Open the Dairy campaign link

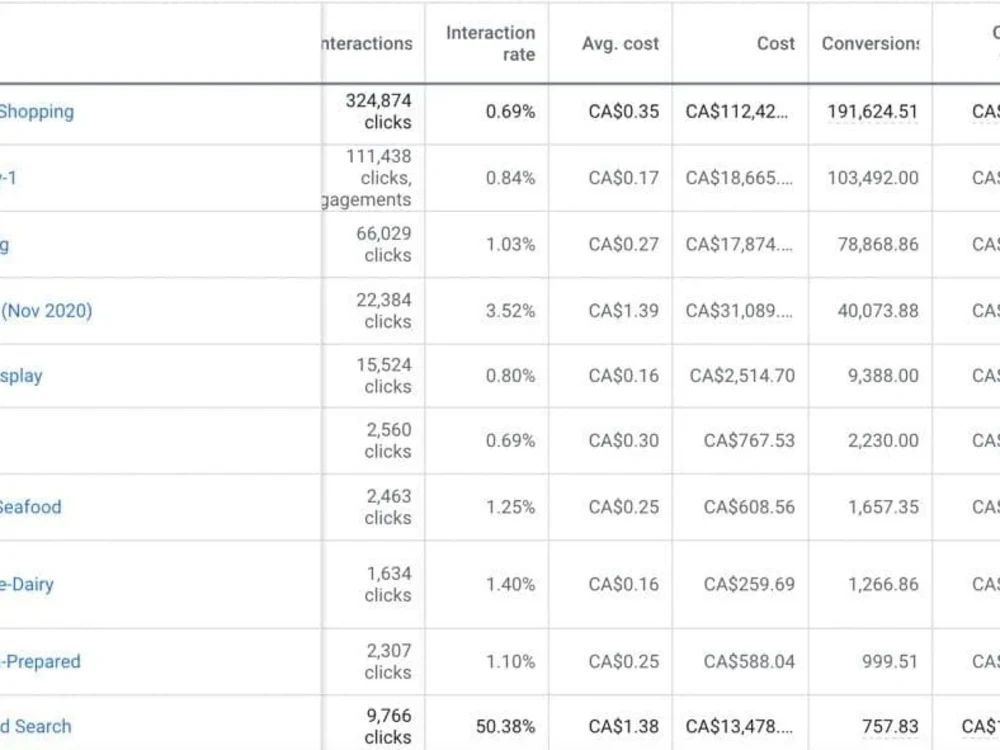[27, 584]
